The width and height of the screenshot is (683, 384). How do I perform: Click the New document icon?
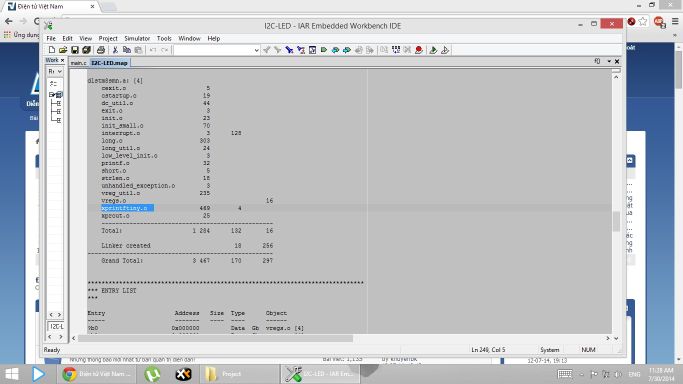pyautogui.click(x=52, y=50)
